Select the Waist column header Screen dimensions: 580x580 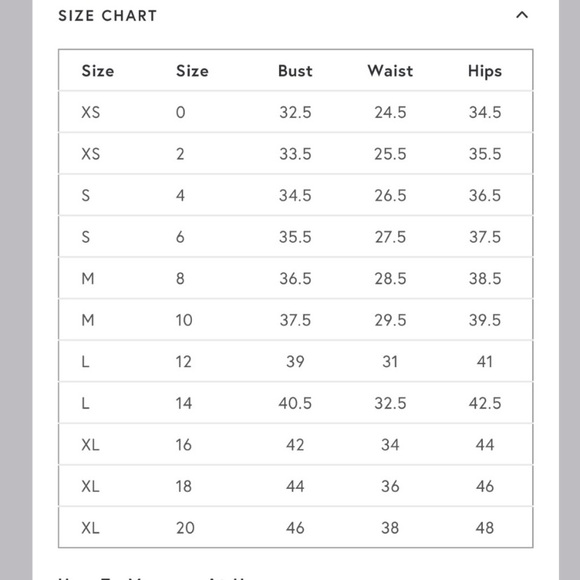point(390,71)
